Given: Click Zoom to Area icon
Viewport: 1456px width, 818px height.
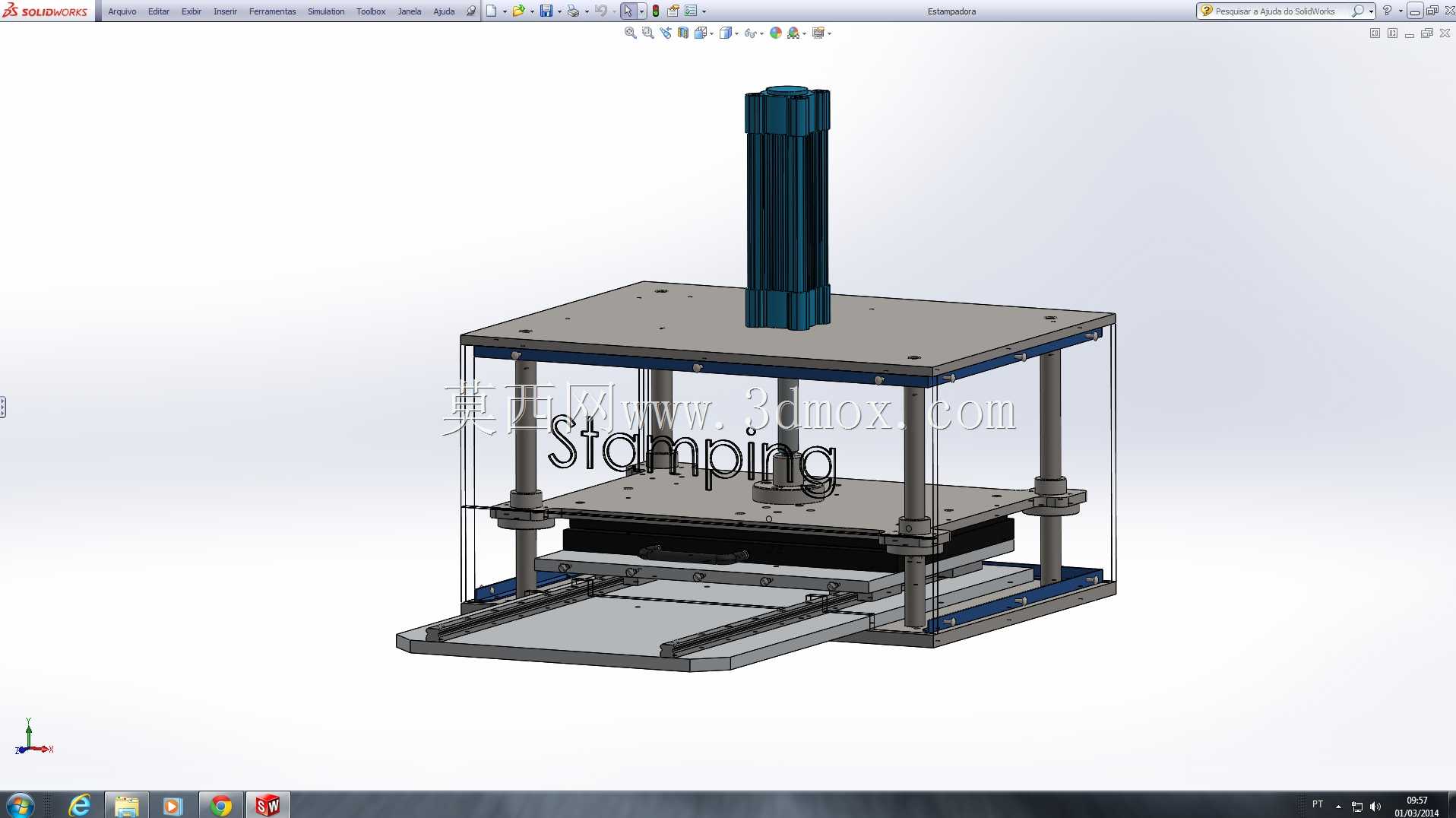Looking at the screenshot, I should tap(647, 33).
